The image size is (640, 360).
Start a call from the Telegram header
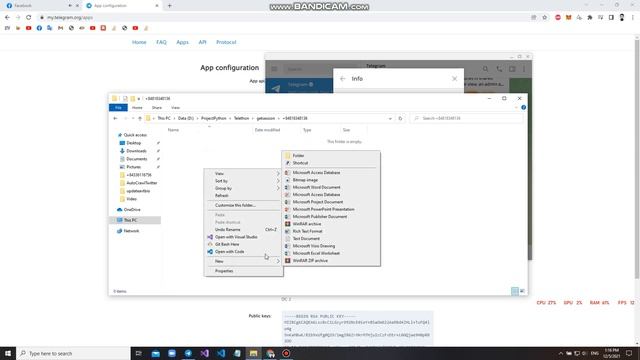tap(499, 69)
